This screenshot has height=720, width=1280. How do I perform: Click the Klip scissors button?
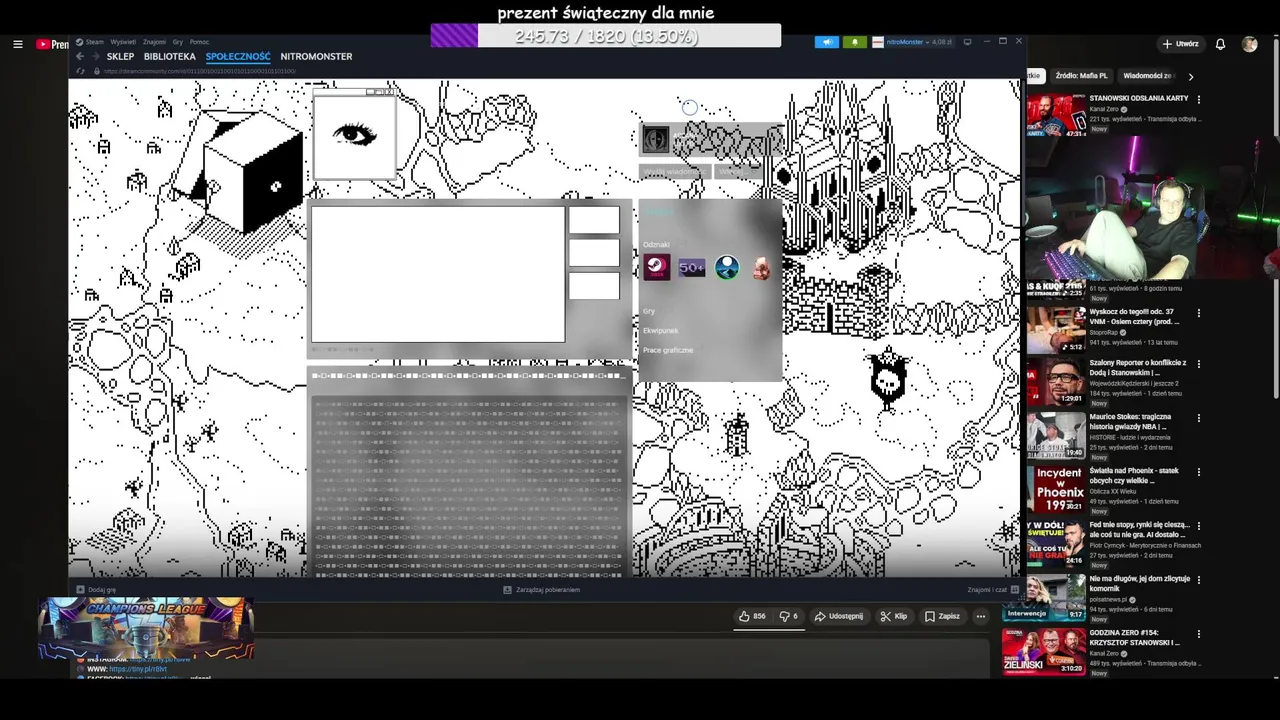click(893, 616)
